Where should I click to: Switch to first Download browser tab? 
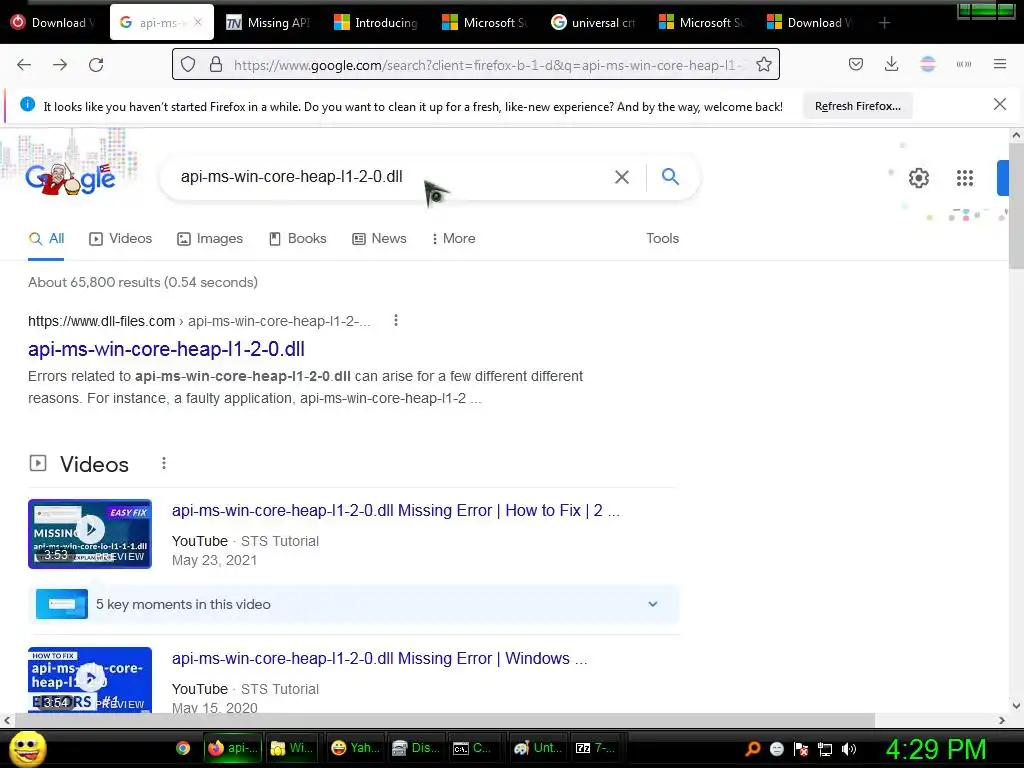click(x=54, y=23)
